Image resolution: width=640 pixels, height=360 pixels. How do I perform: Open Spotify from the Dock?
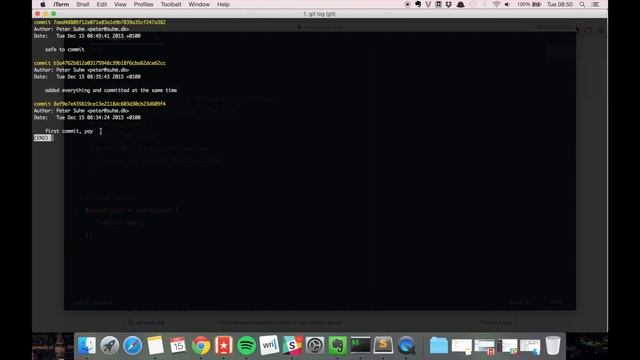[x=246, y=345]
